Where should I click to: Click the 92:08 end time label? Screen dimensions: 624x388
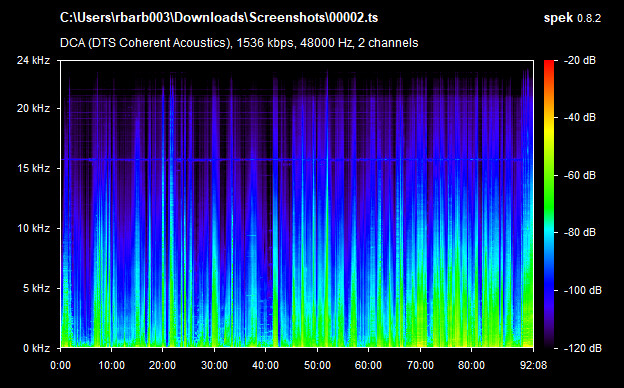click(533, 365)
